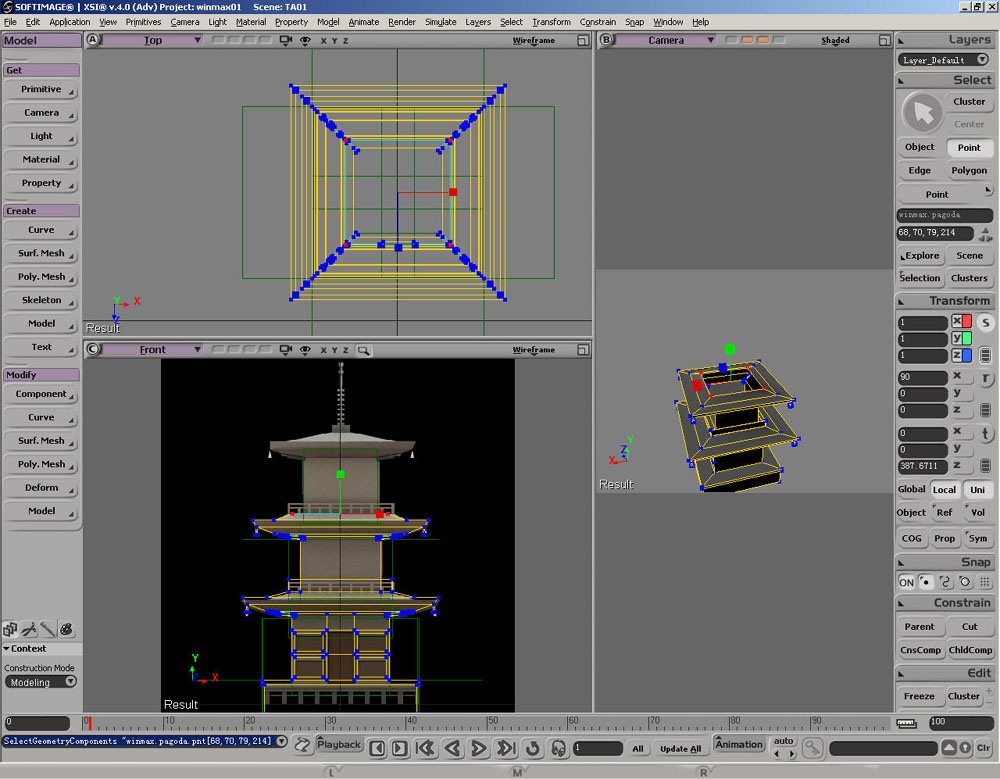Open the camera icon menu in Top viewport
The height and width of the screenshot is (779, 1000).
pyautogui.click(x=286, y=40)
